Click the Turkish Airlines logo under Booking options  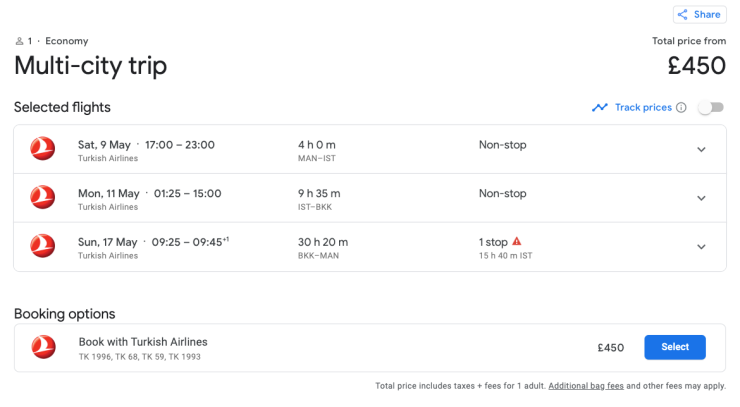42,347
